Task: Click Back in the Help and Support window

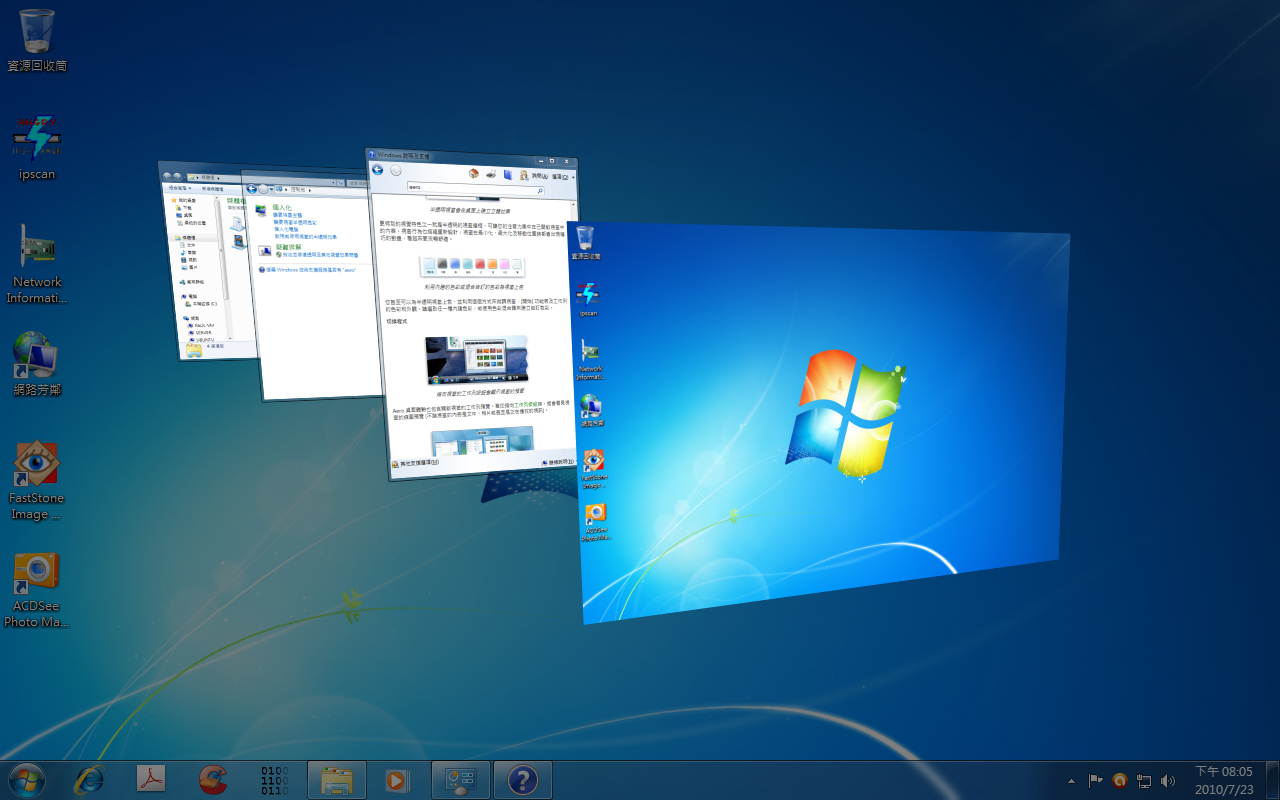Action: (x=378, y=170)
